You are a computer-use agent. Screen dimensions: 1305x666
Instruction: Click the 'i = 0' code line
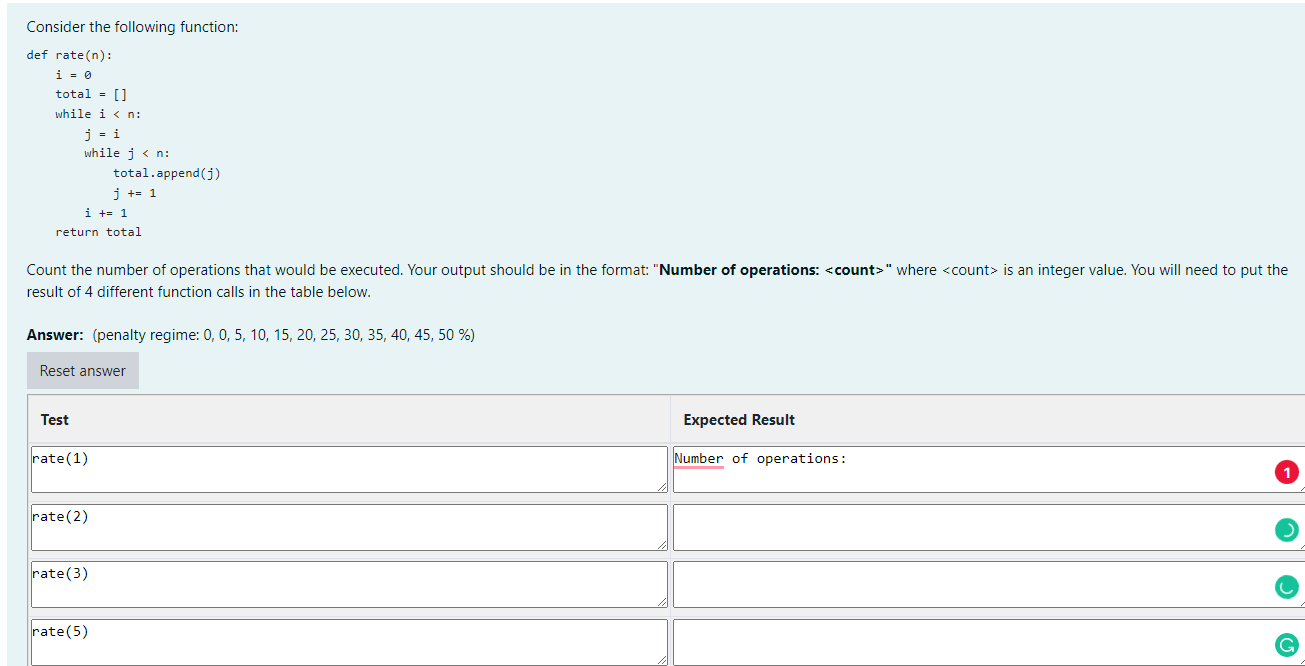click(x=74, y=75)
